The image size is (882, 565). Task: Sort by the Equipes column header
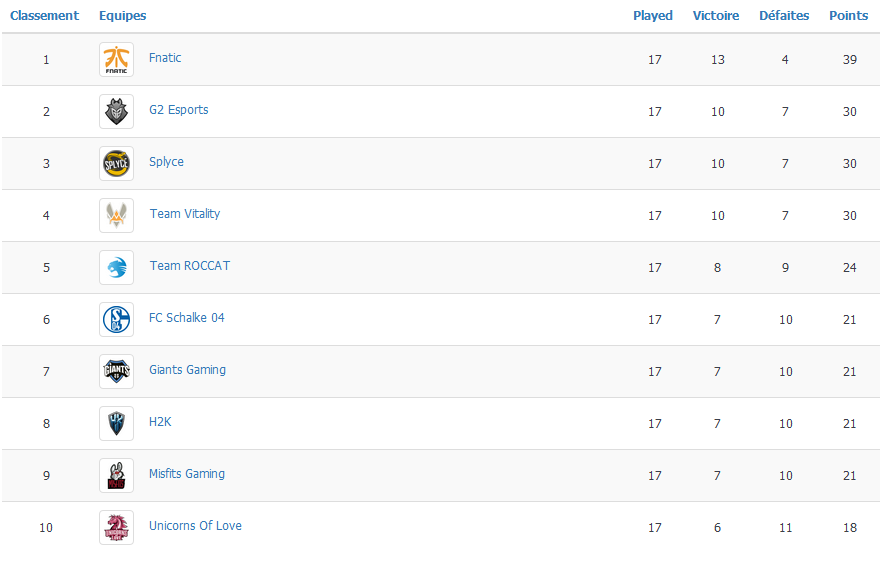pos(123,16)
